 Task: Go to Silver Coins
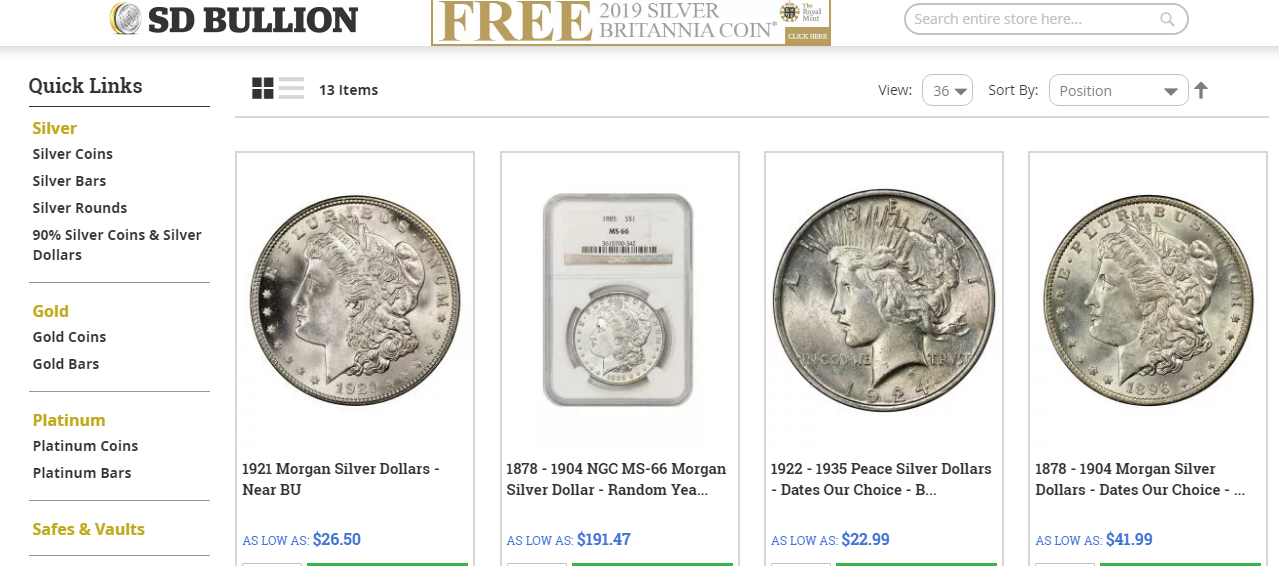pos(73,154)
